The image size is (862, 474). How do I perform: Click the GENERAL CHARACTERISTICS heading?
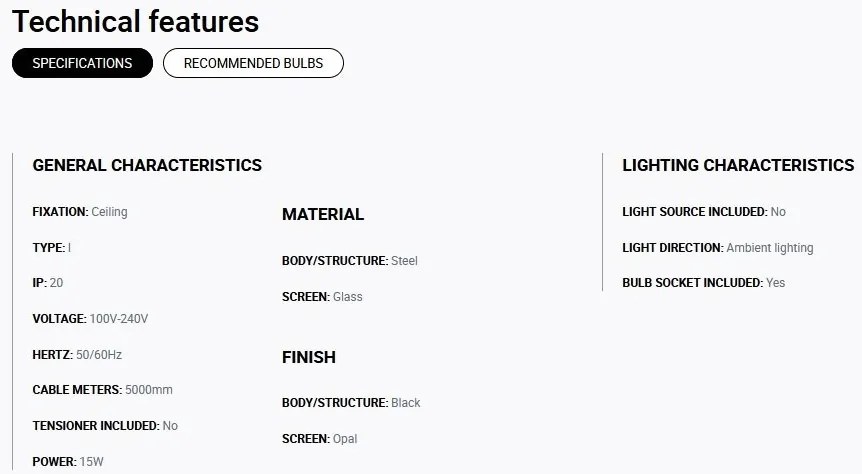[x=147, y=166]
